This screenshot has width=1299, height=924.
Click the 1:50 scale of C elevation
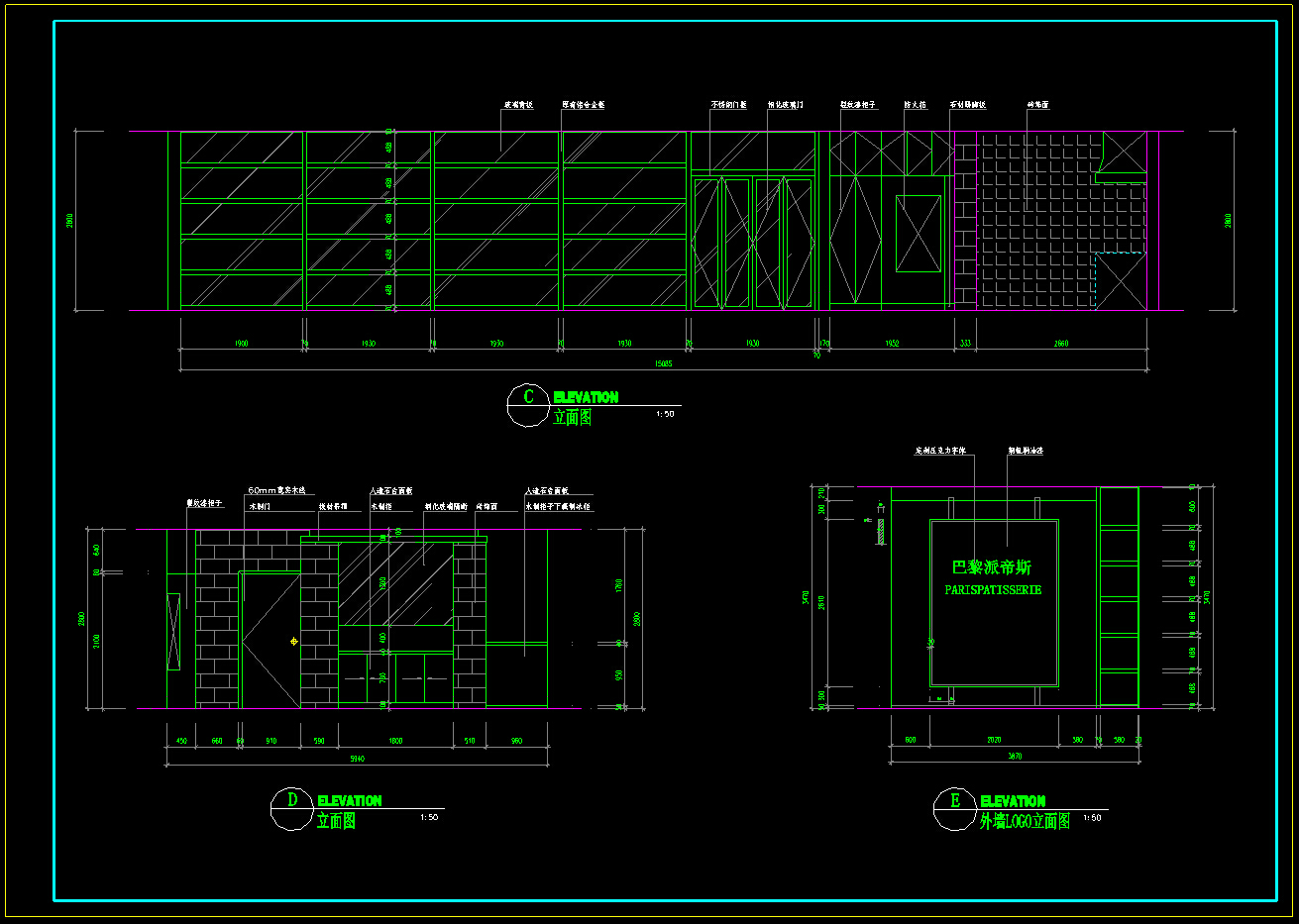coord(665,414)
